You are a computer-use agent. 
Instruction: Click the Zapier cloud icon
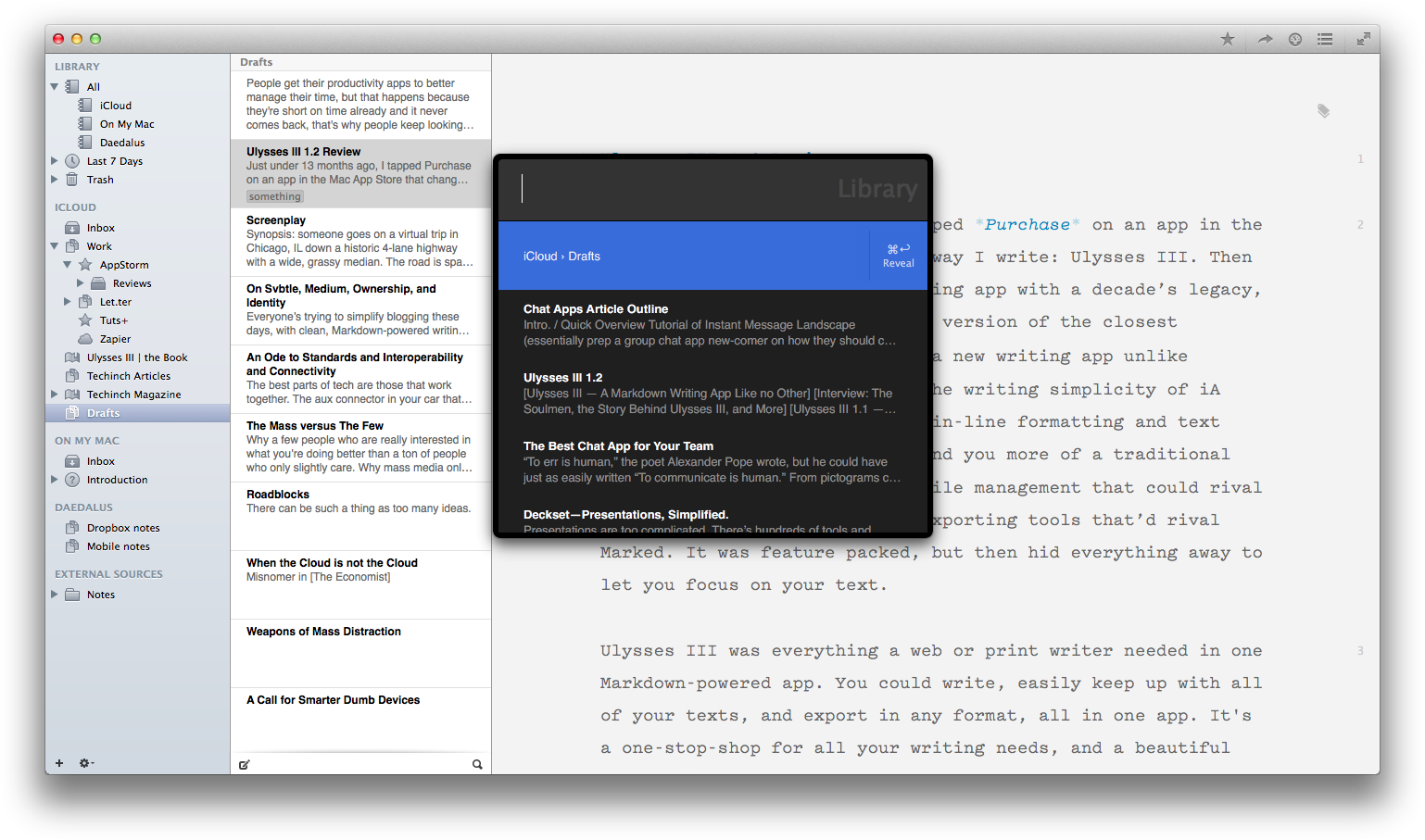[x=85, y=339]
